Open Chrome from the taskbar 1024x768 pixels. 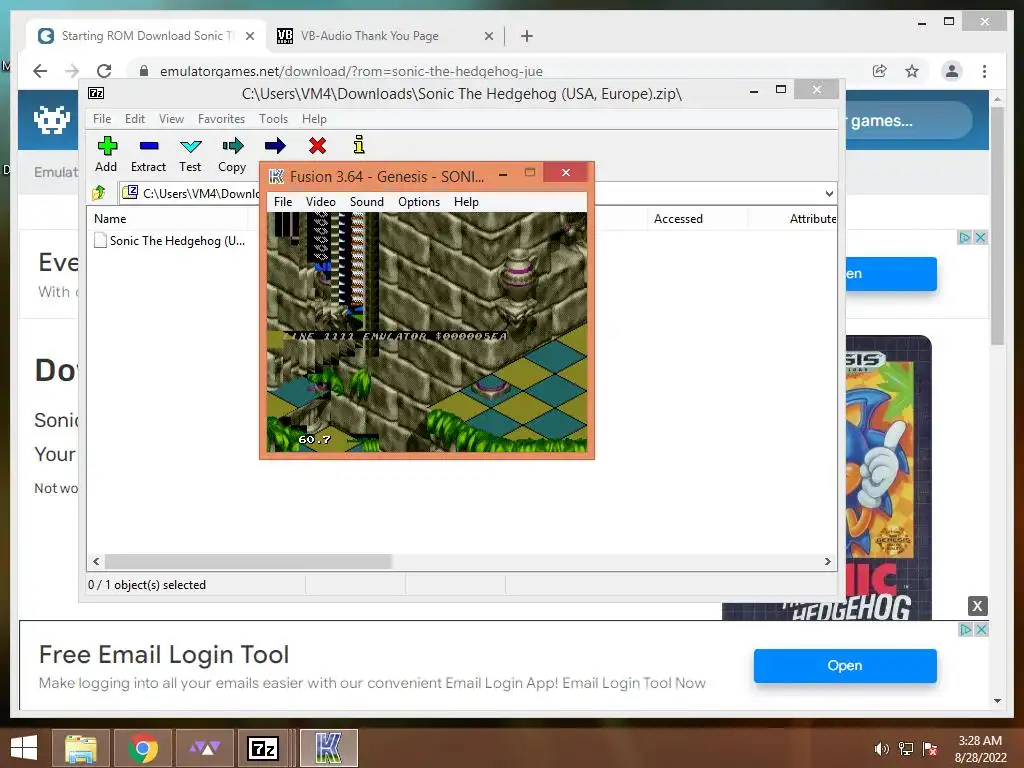click(142, 748)
